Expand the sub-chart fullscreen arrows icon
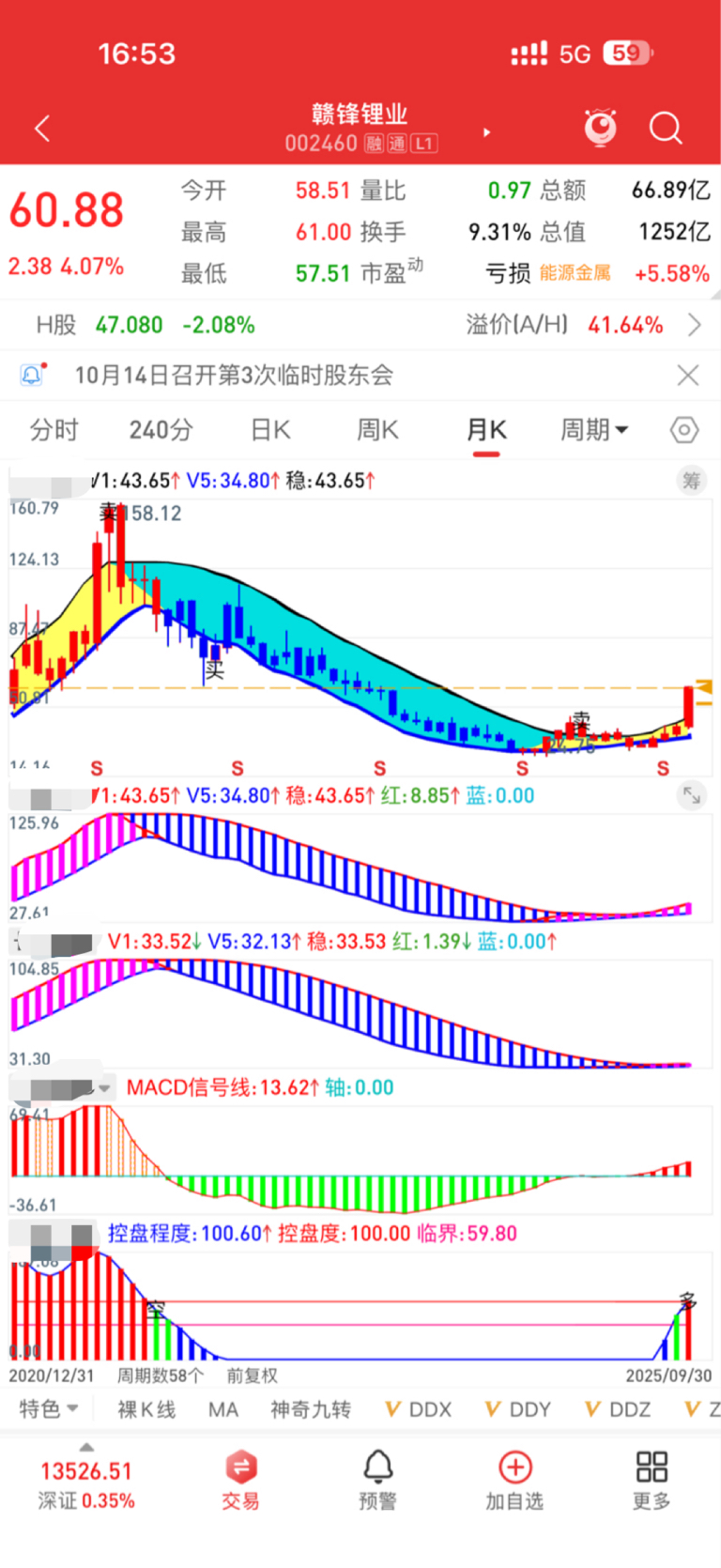721x1568 pixels. pos(692,795)
